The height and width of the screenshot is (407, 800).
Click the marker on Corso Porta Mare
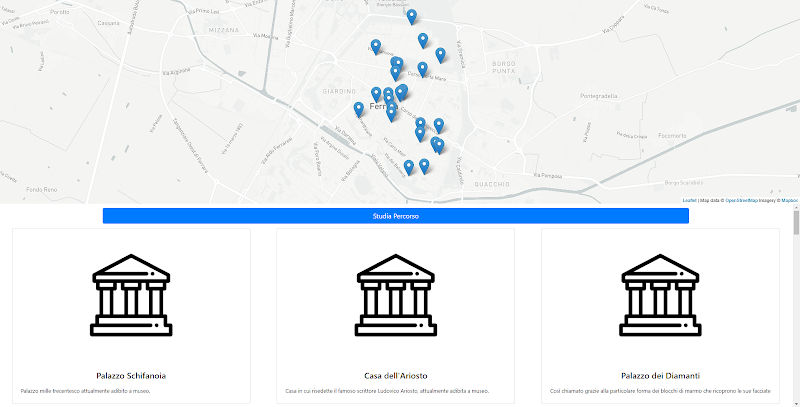point(423,69)
